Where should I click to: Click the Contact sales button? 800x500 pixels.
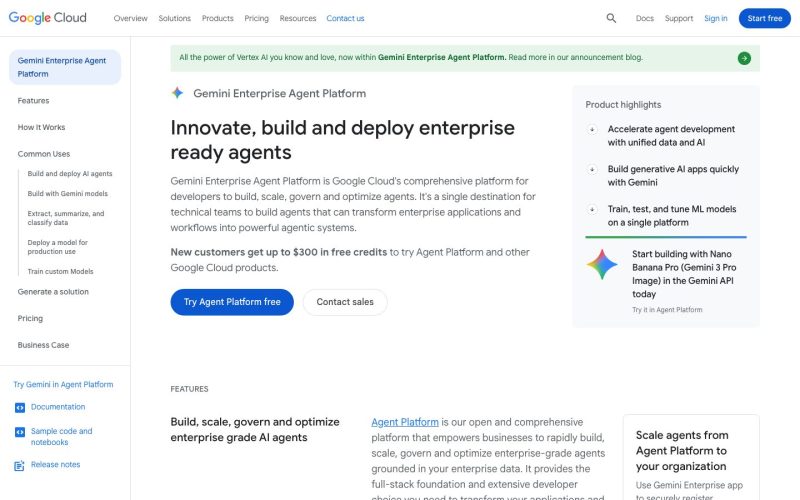[x=345, y=302]
